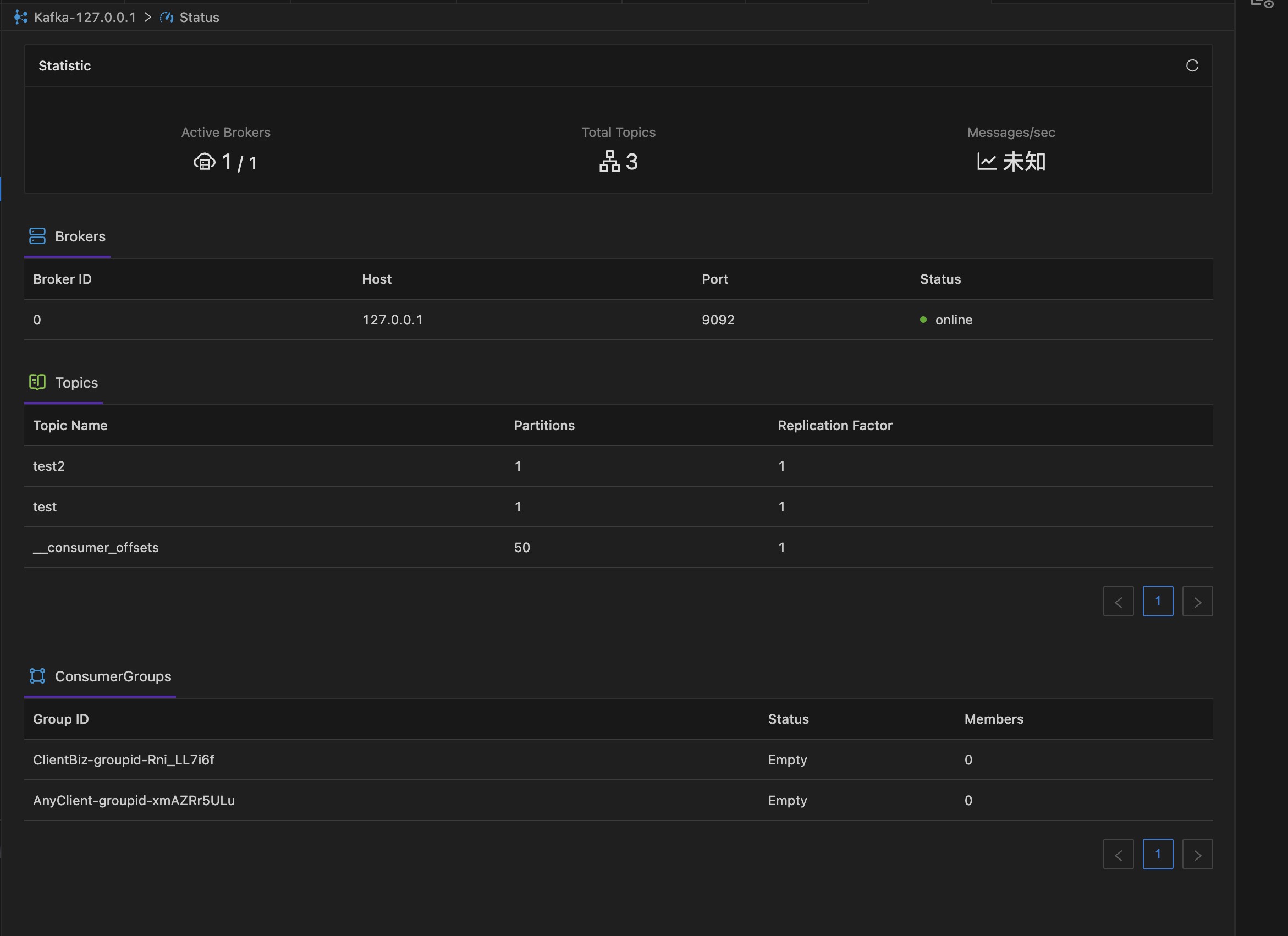The width and height of the screenshot is (1288, 936).
Task: Select the Topics tab
Action: (76, 383)
